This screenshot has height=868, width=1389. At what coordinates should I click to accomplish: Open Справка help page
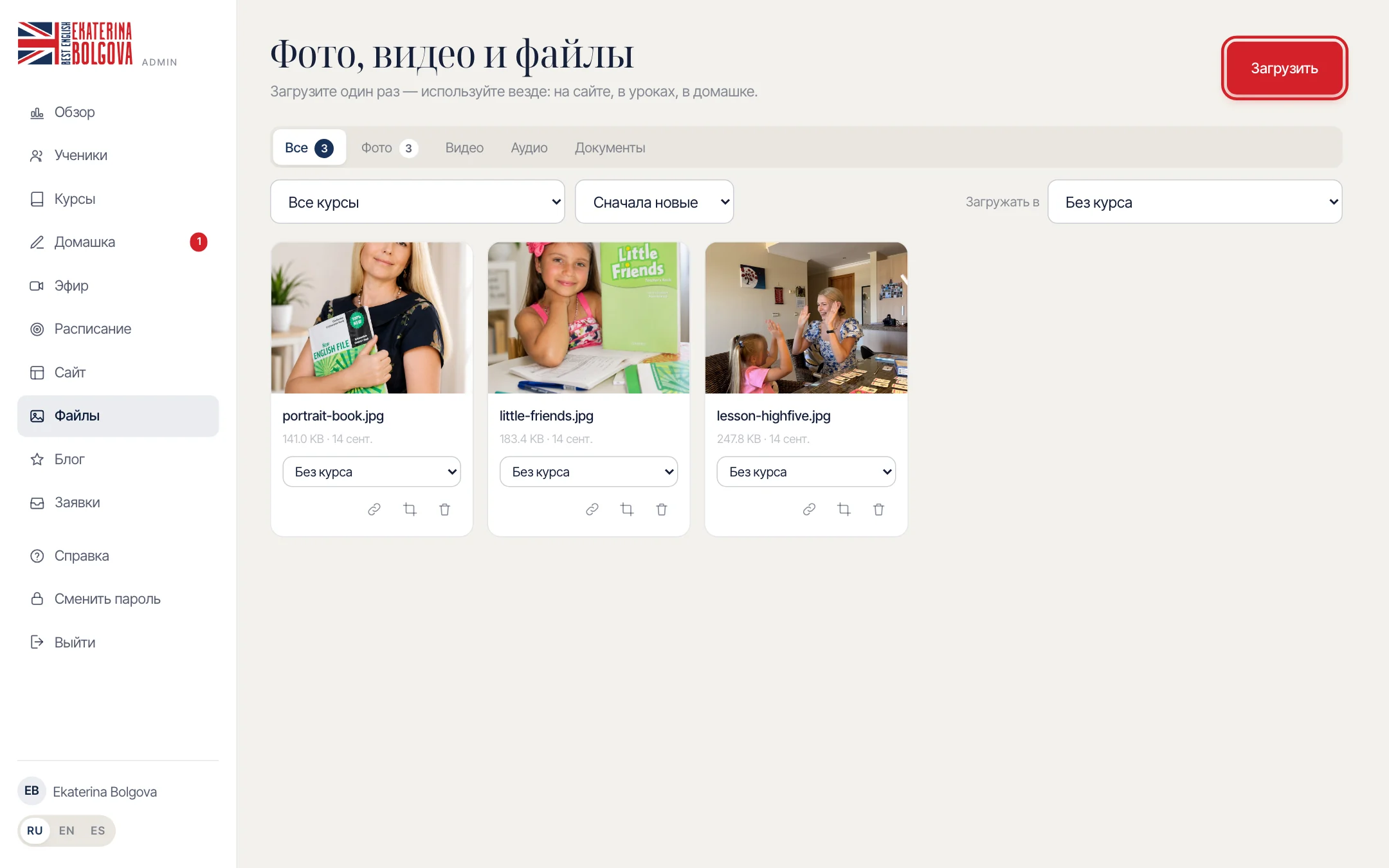tap(118, 556)
